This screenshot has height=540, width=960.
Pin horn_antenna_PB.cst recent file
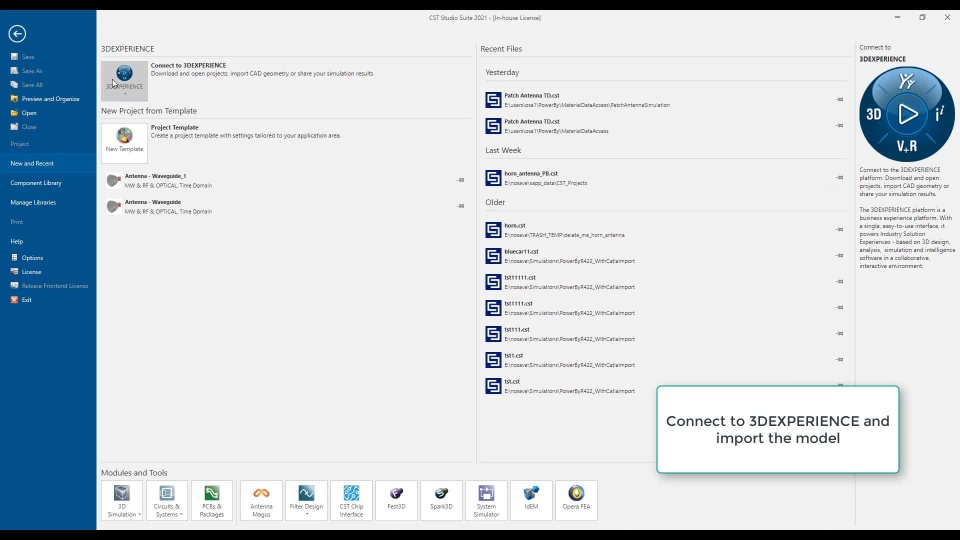pyautogui.click(x=839, y=178)
